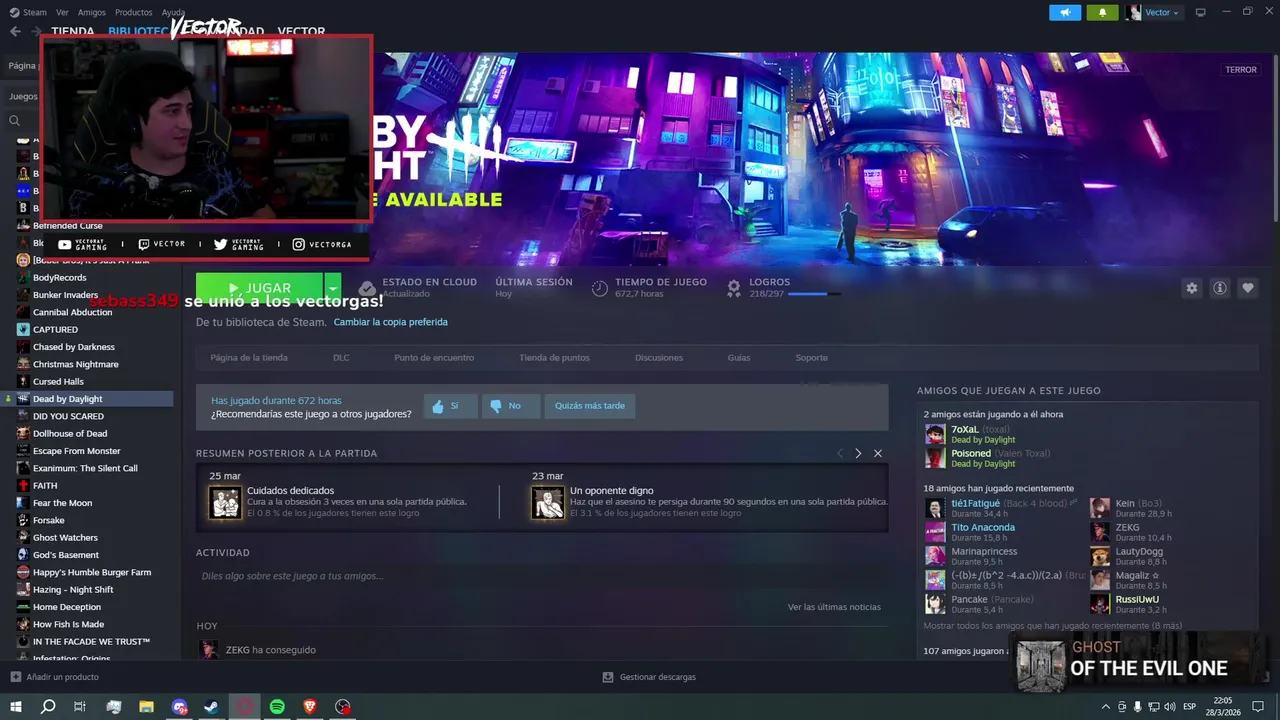Click the library search magnifier icon
Image resolution: width=1280 pixels, height=720 pixels.
coord(14,120)
